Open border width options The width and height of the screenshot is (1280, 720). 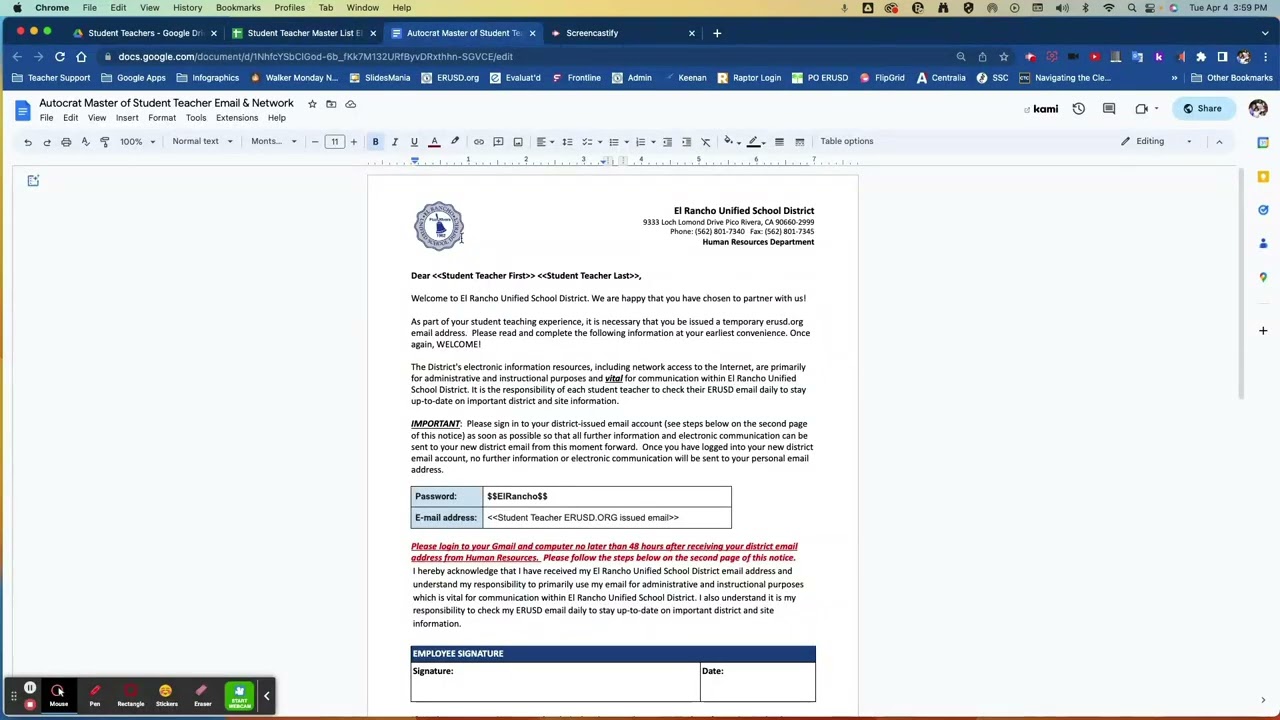779,142
